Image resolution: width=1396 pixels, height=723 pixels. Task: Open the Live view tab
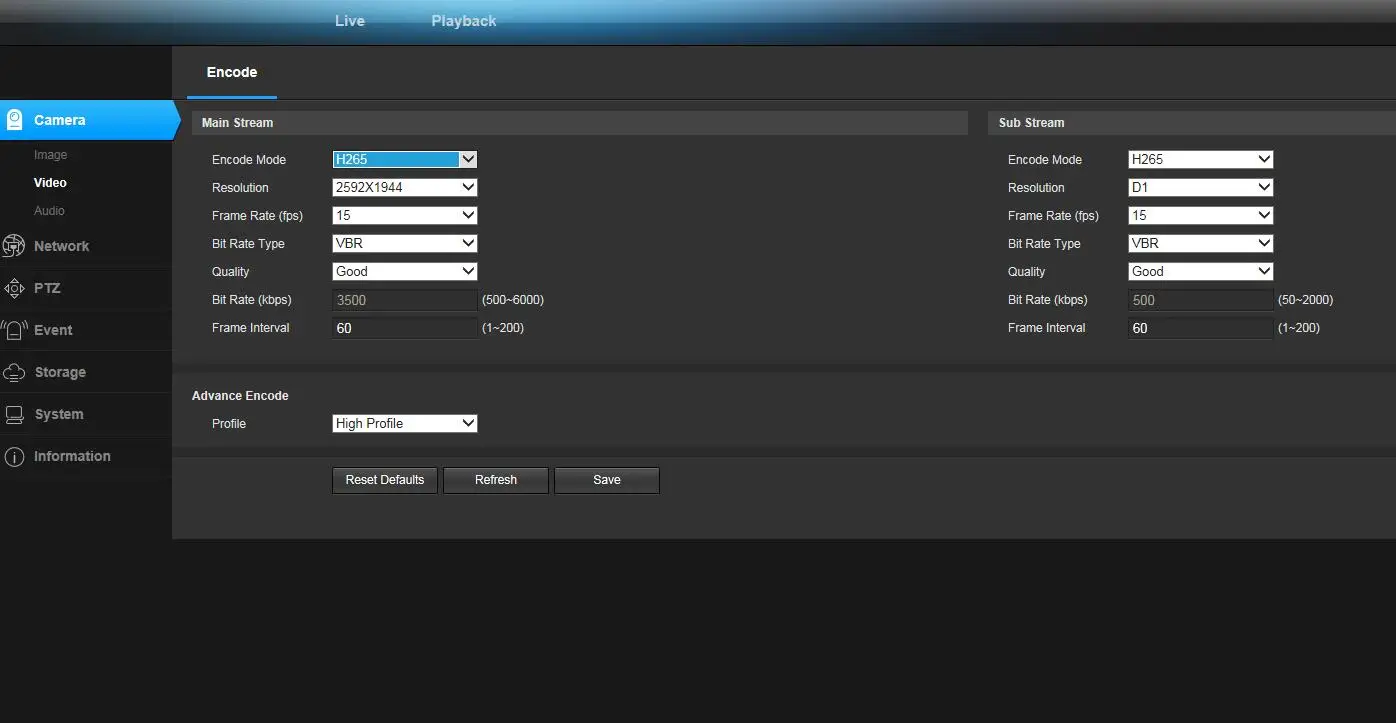pyautogui.click(x=350, y=21)
